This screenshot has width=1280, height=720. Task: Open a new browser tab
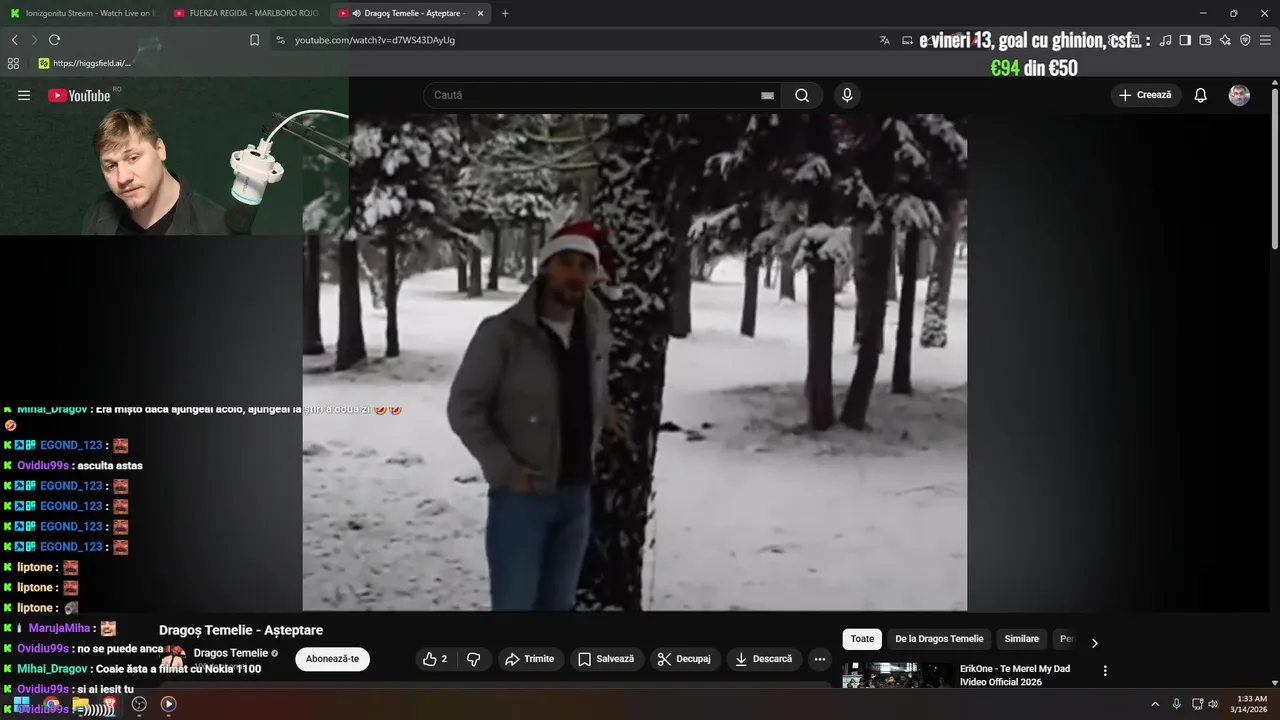[505, 13]
